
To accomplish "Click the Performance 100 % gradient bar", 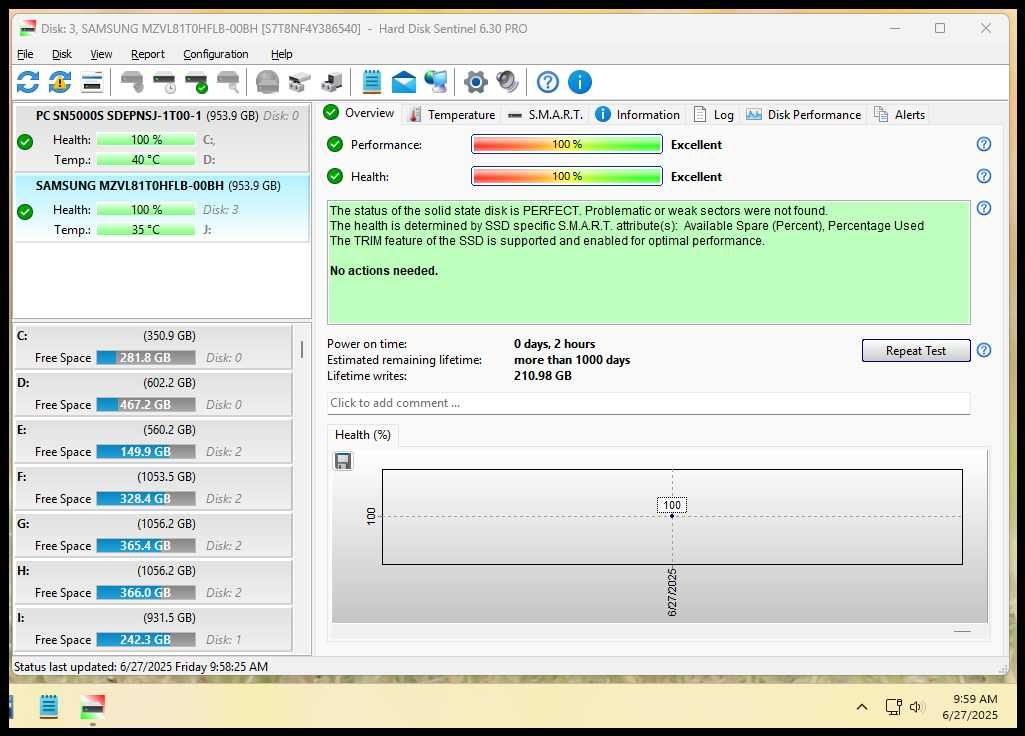I will point(567,144).
